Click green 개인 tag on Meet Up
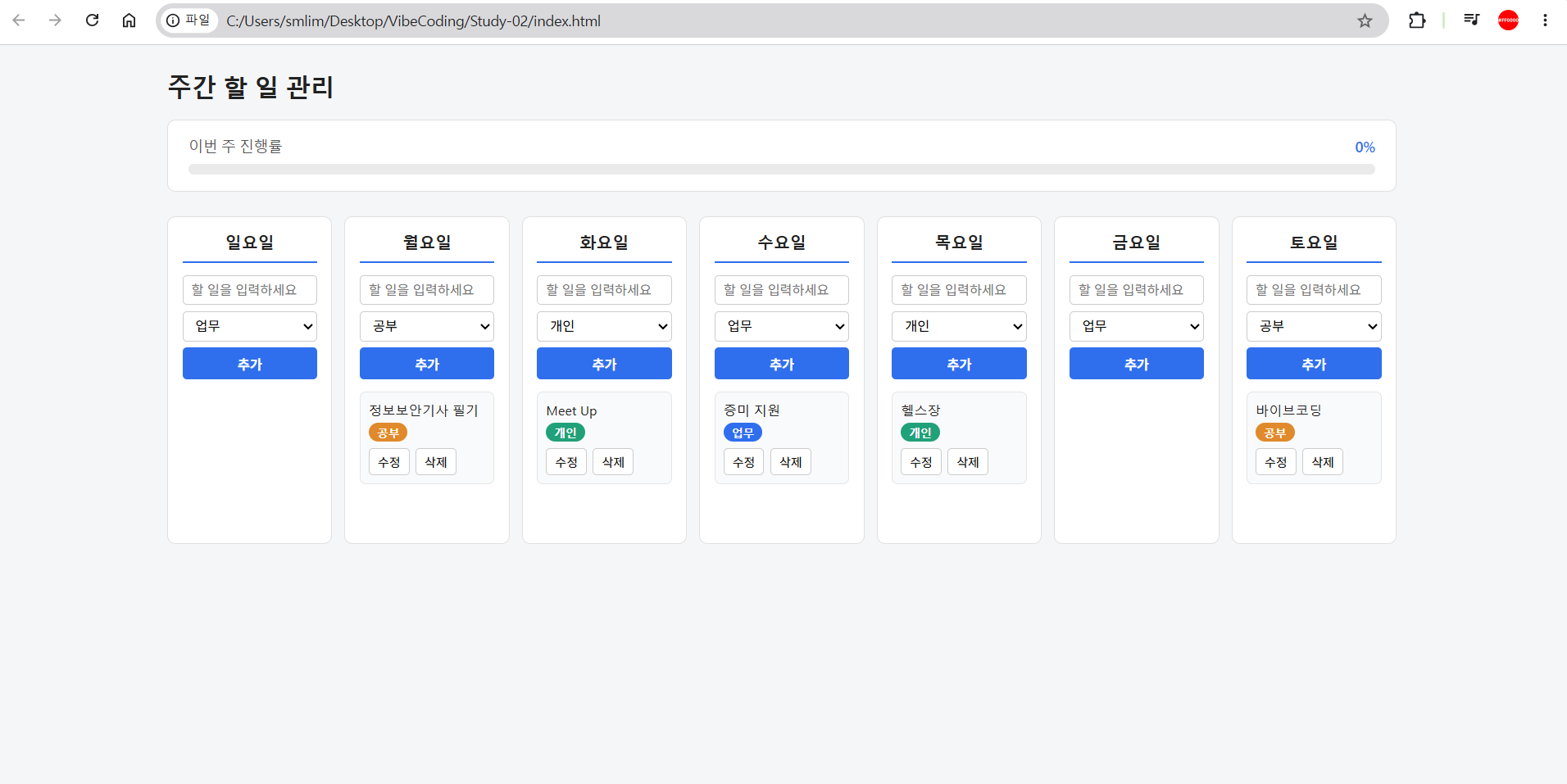 (565, 433)
